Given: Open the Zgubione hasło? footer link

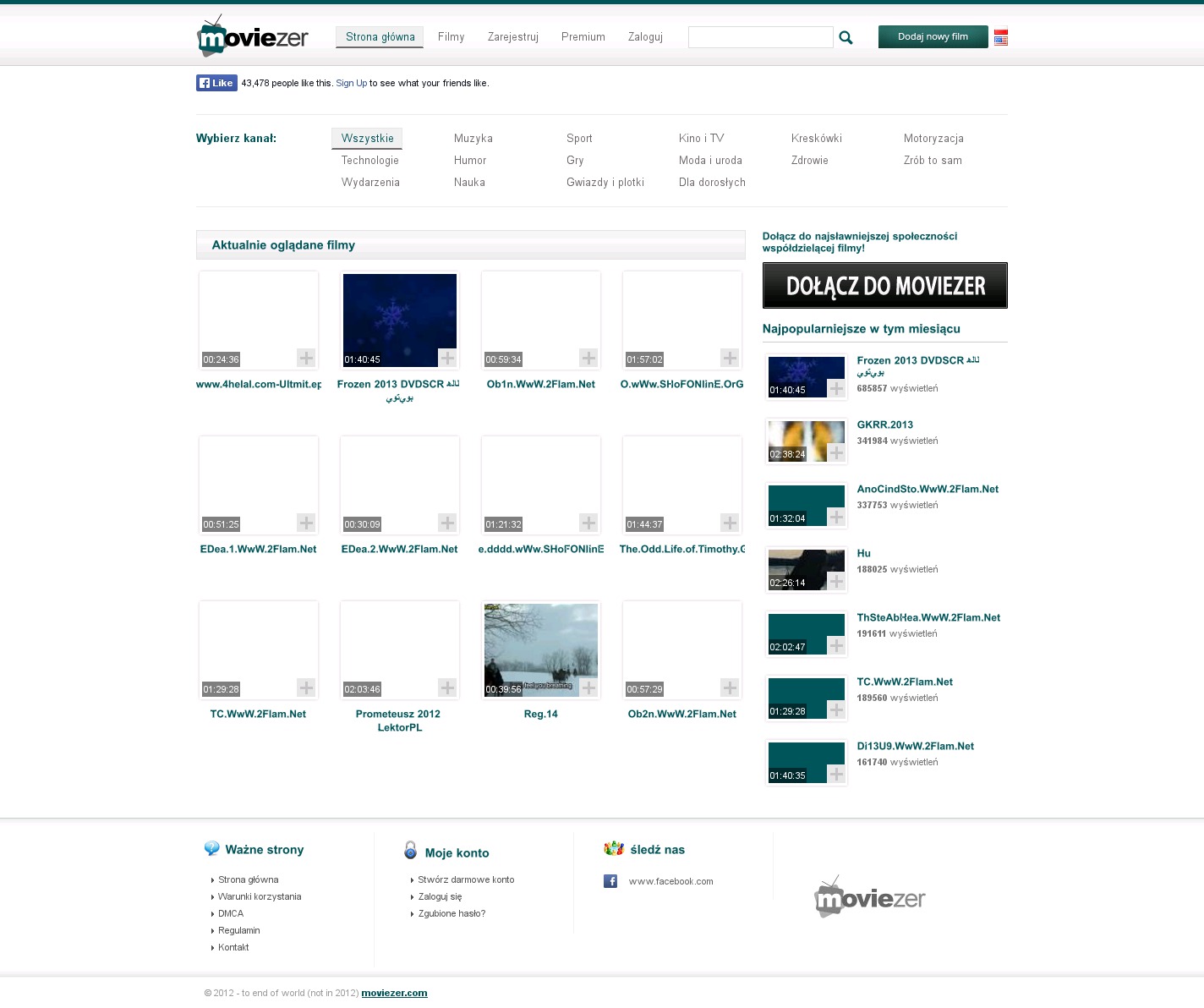Looking at the screenshot, I should point(451,913).
